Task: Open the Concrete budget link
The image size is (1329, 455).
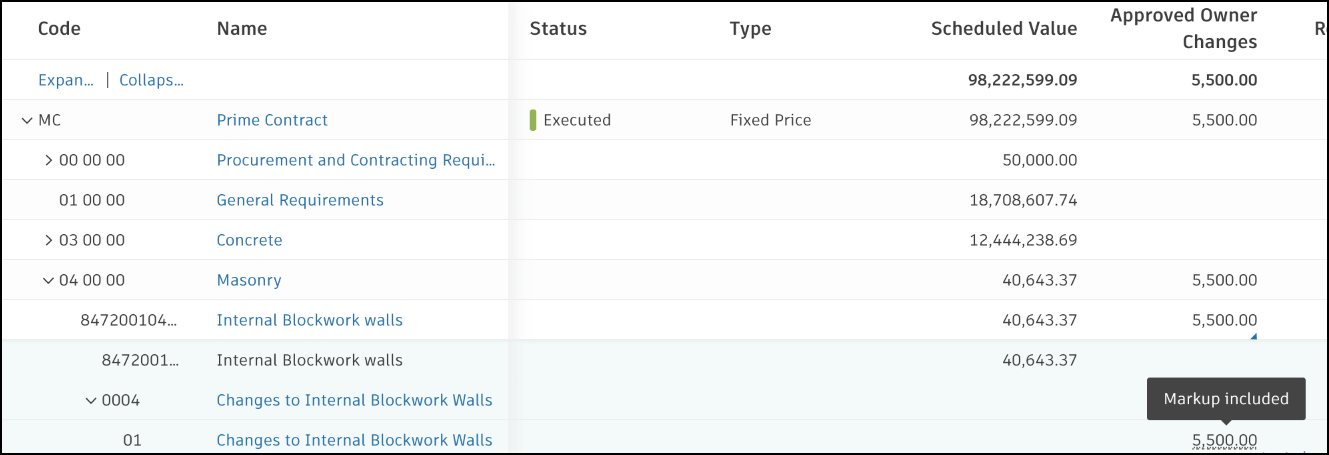Action: tap(249, 240)
